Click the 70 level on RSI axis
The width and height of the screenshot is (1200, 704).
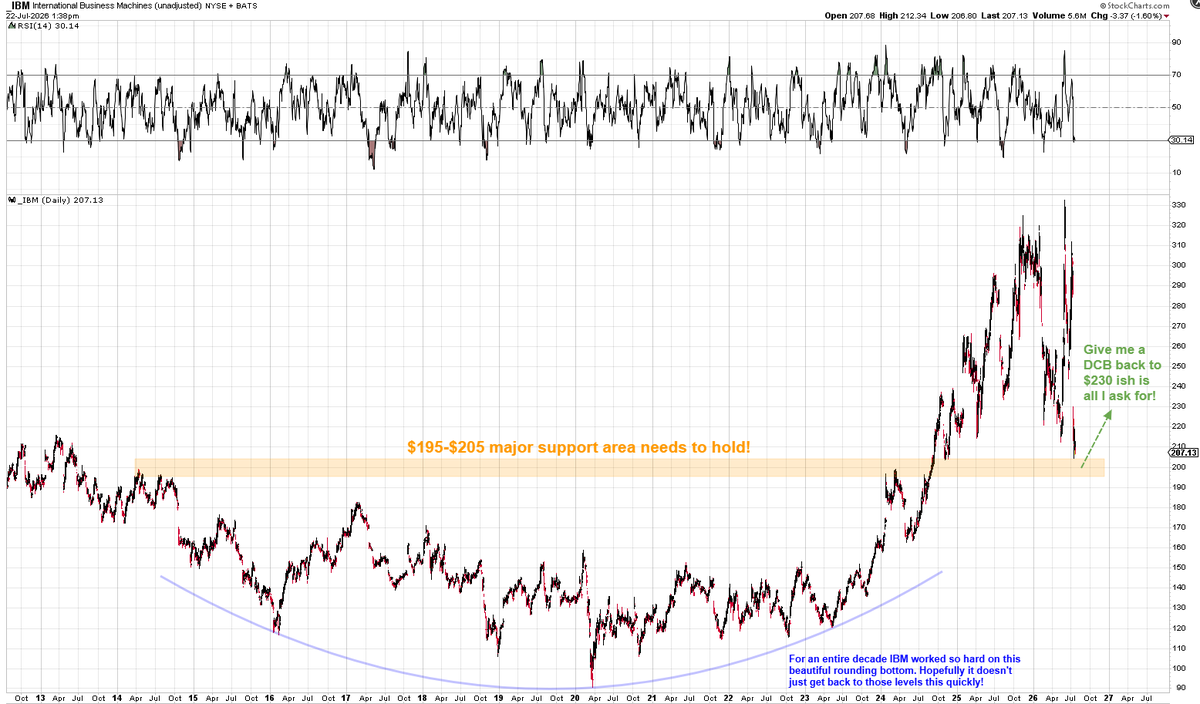click(x=1176, y=75)
